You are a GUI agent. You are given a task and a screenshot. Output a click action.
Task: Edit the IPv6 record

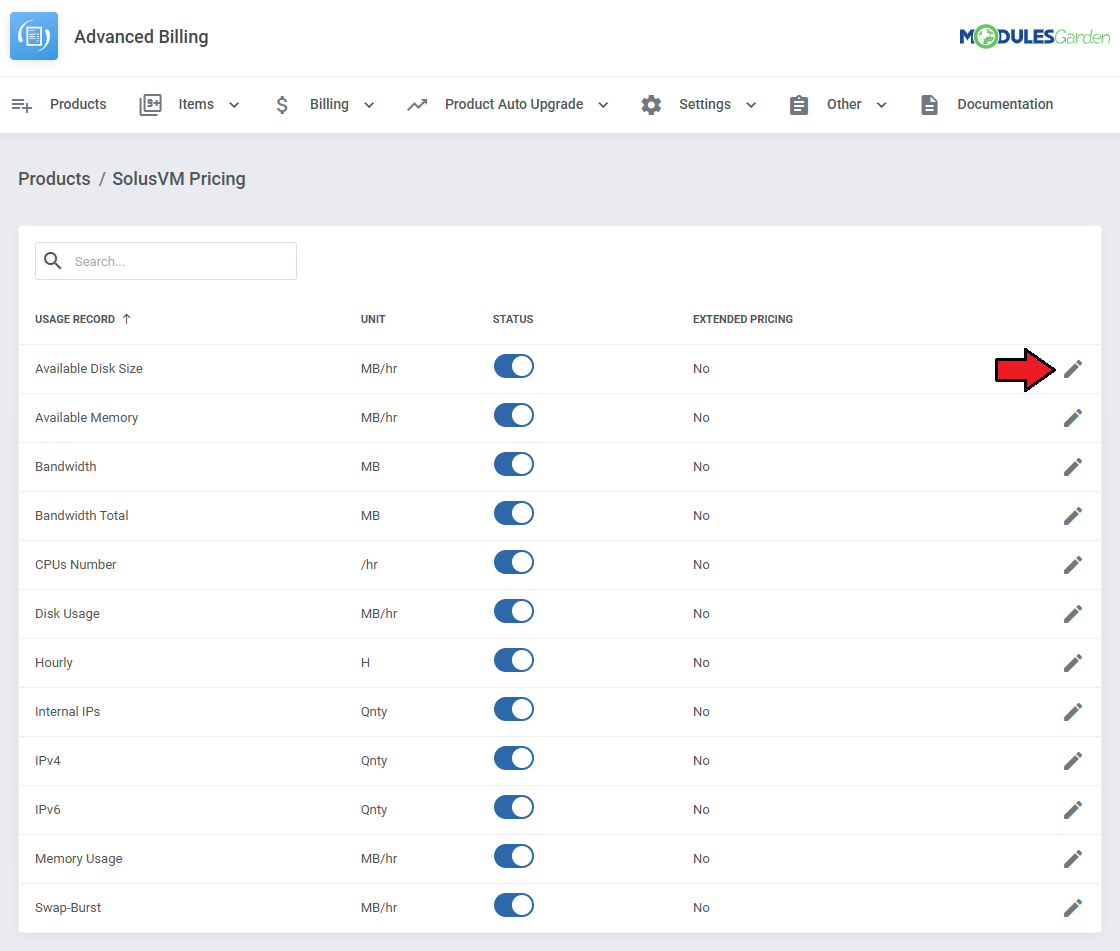[1072, 810]
